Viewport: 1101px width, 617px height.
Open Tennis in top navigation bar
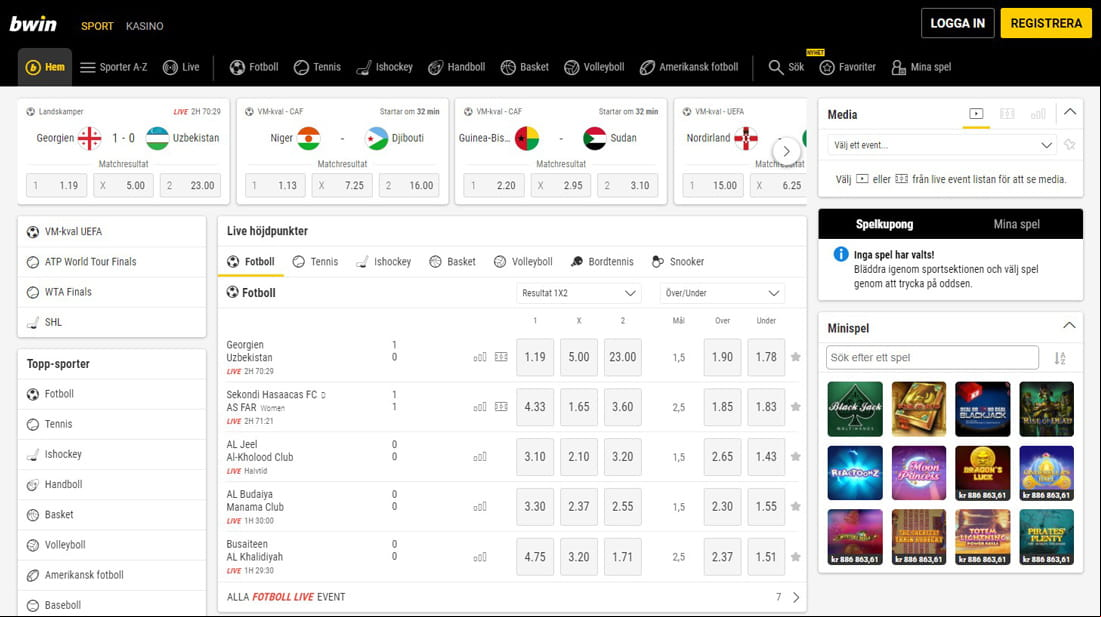317,67
